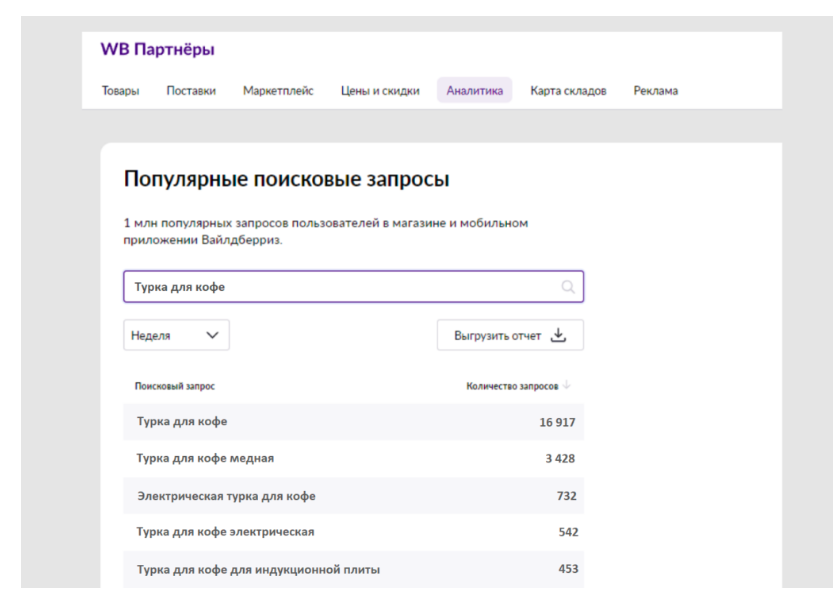This screenshot has height=597, width=834.
Task: Click the download icon on Выгрузить отчет button
Action: click(557, 335)
